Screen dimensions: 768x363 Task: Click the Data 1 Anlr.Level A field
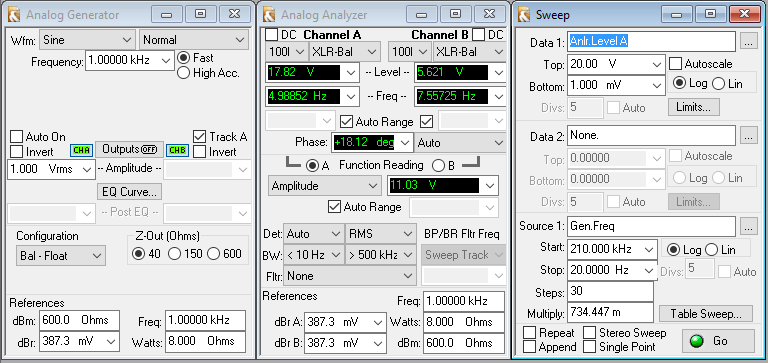(x=652, y=42)
